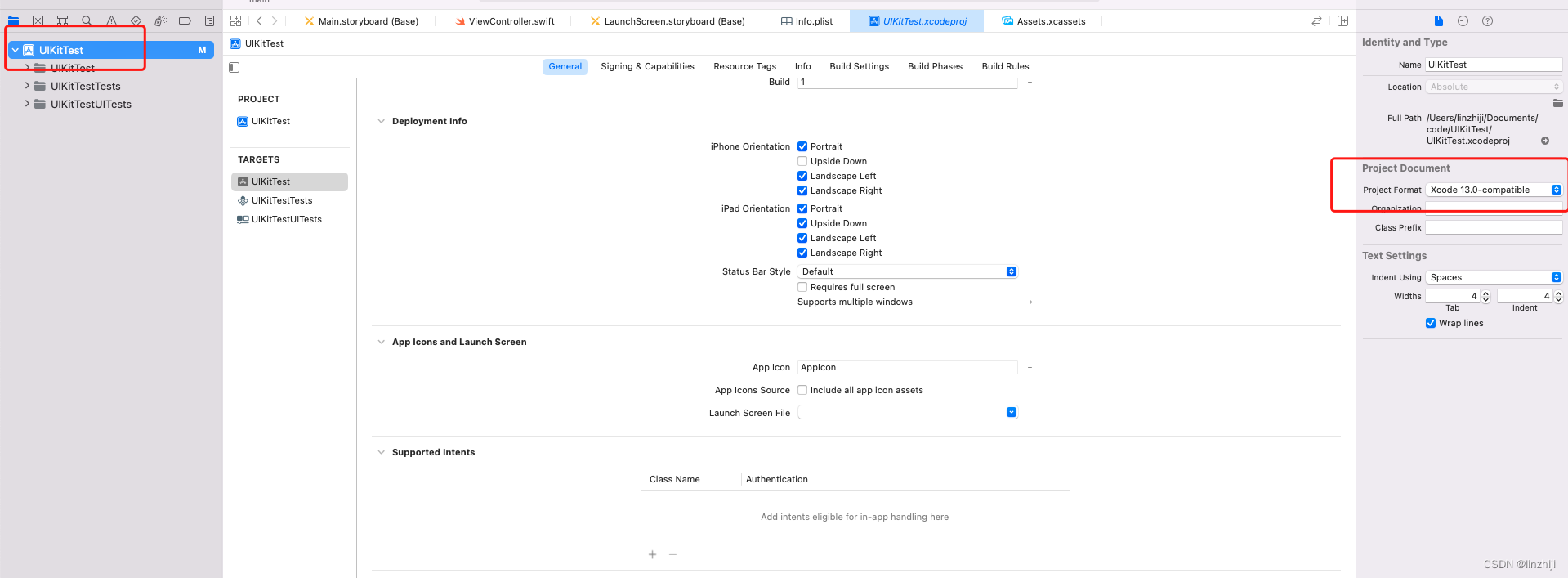Show the Issue navigator warning icon
1568x578 pixels.
[x=111, y=20]
